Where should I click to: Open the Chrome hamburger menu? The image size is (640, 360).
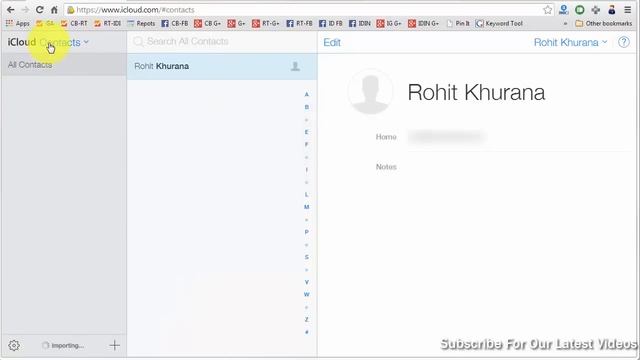tap(627, 10)
